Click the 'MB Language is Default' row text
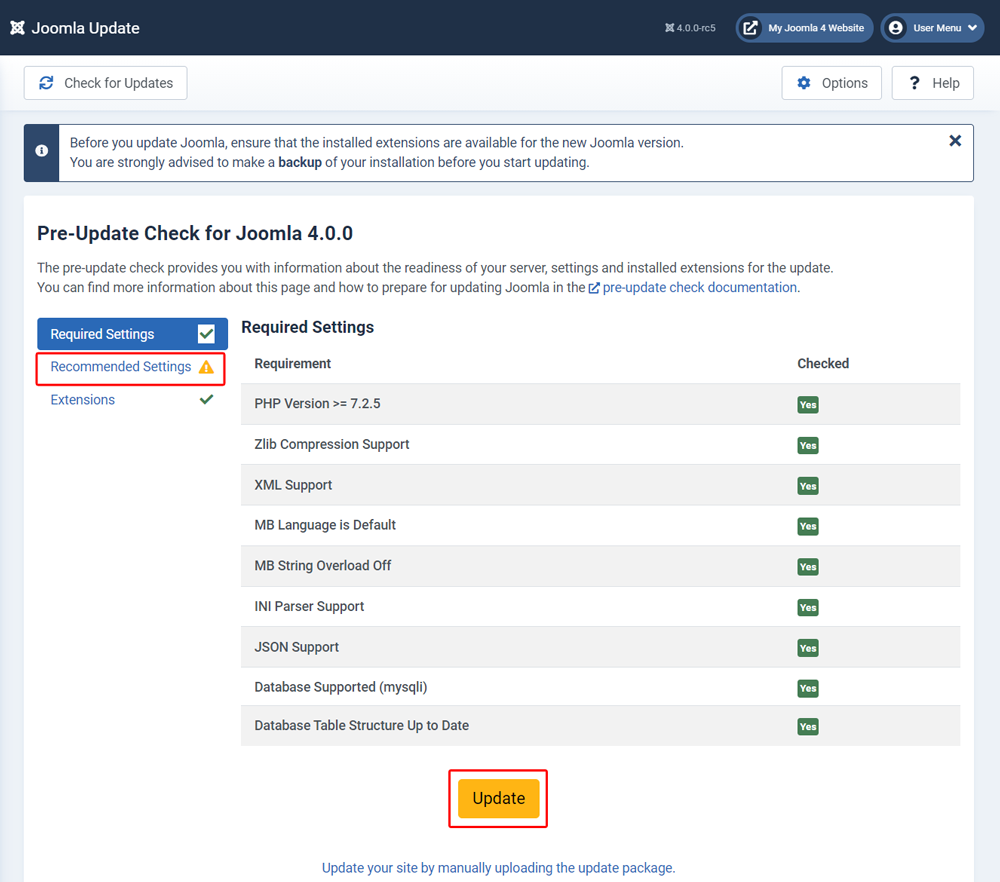Screen dimensions: 1000x882 pos(325,525)
